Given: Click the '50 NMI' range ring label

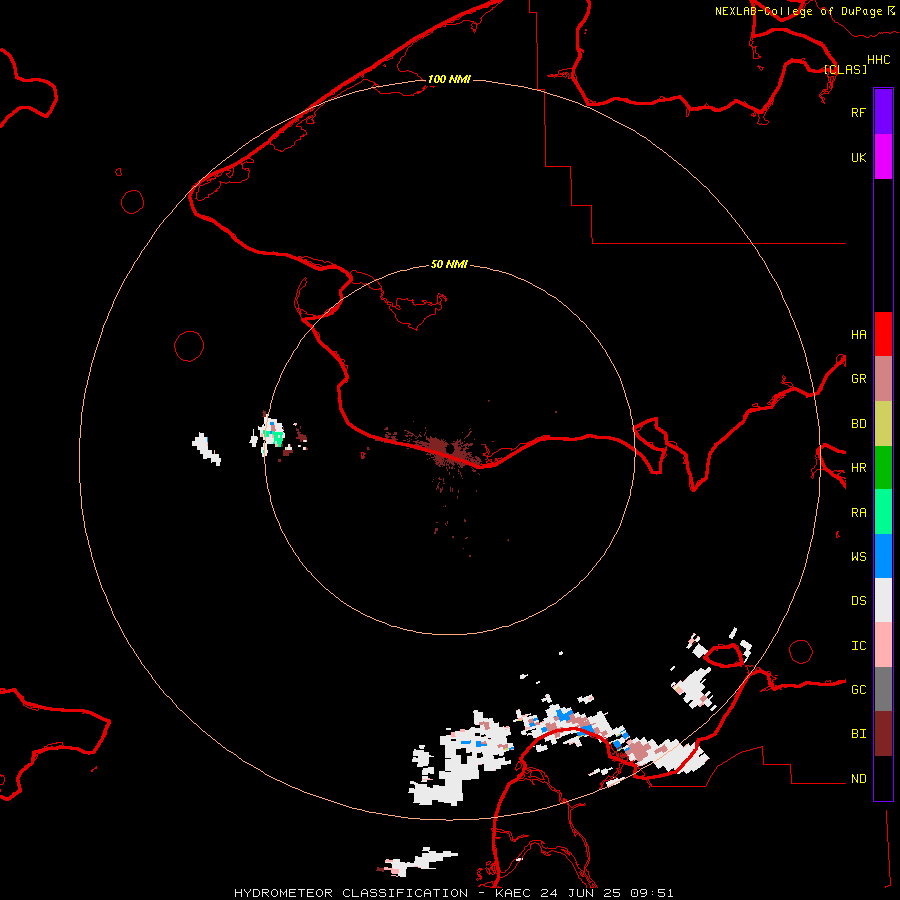Looking at the screenshot, I should (x=449, y=264).
